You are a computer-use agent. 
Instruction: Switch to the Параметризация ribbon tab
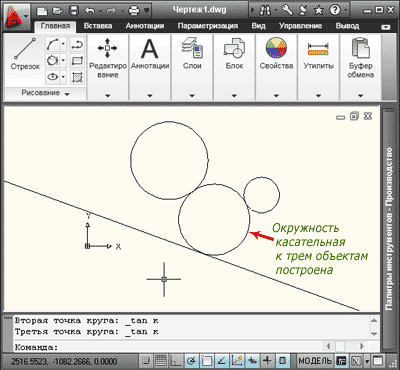pyautogui.click(x=208, y=26)
